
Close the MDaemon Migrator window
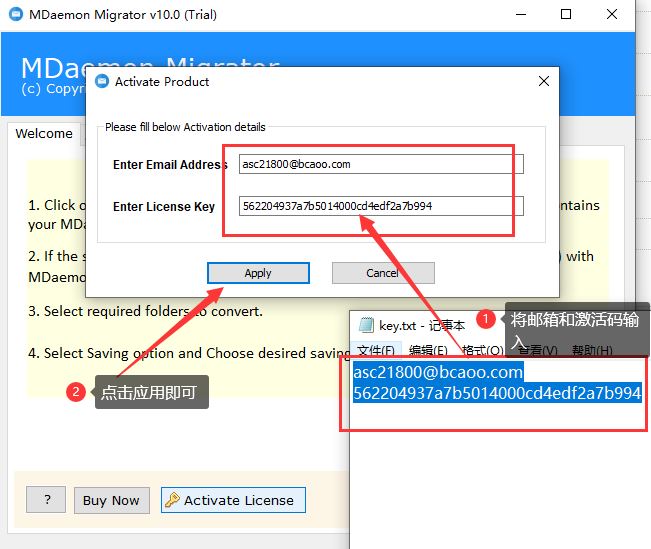pyautogui.click(x=612, y=15)
